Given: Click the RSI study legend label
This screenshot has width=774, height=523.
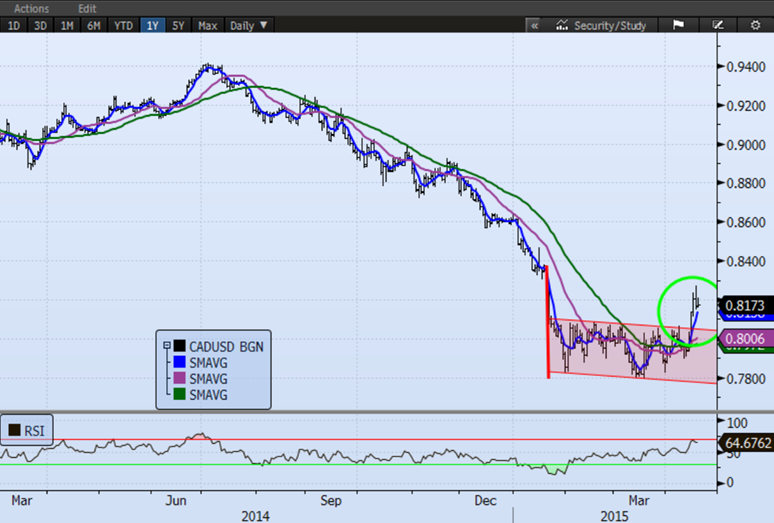Looking at the screenshot, I should 36,431.
